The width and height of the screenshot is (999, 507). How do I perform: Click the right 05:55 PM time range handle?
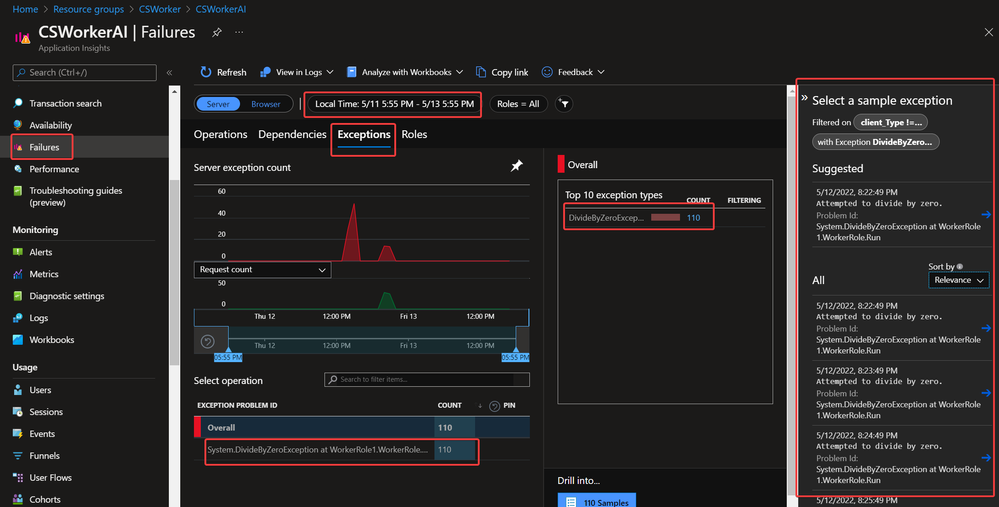point(515,357)
